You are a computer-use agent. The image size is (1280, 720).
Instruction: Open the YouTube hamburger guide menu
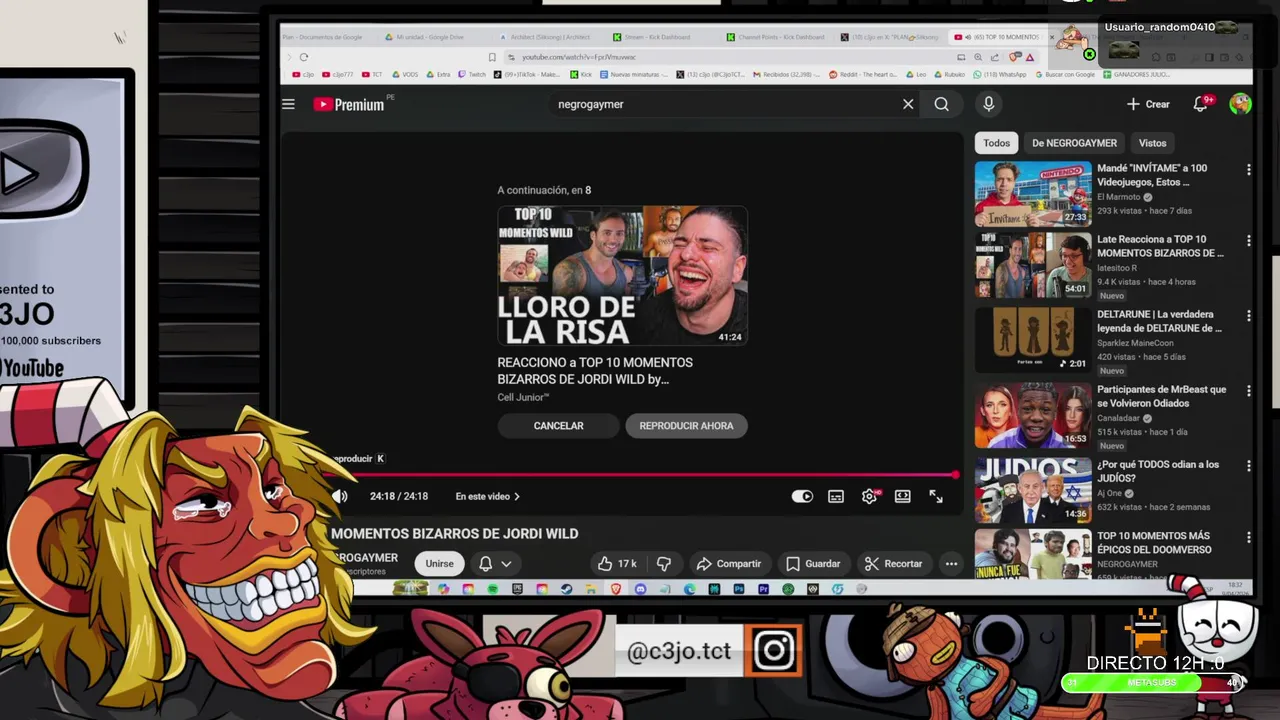[288, 104]
